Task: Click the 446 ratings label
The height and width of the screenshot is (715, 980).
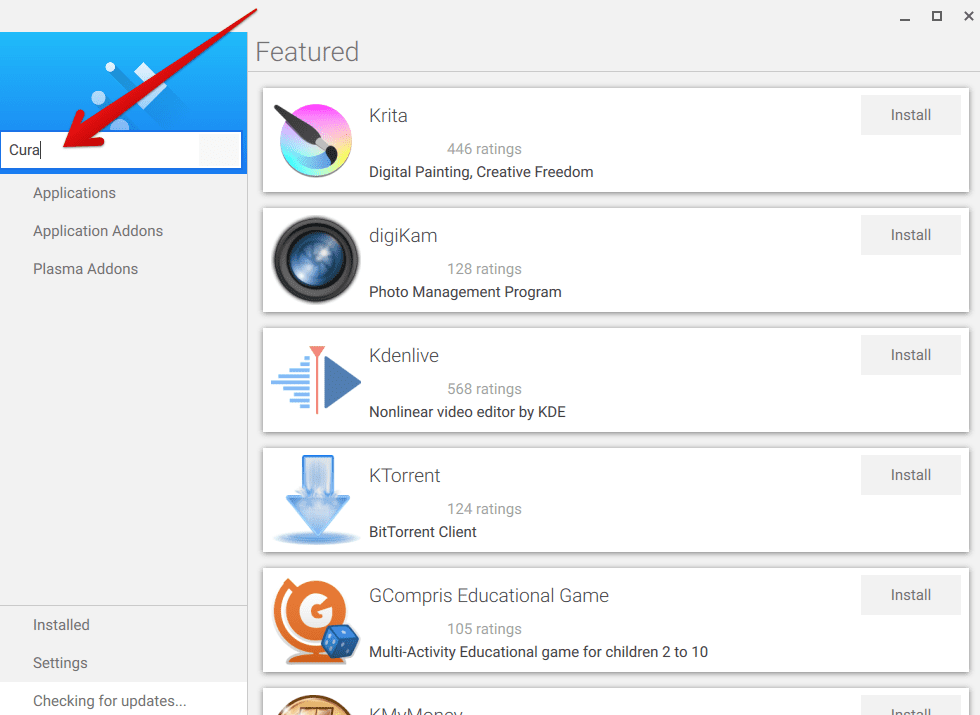Action: 484,149
